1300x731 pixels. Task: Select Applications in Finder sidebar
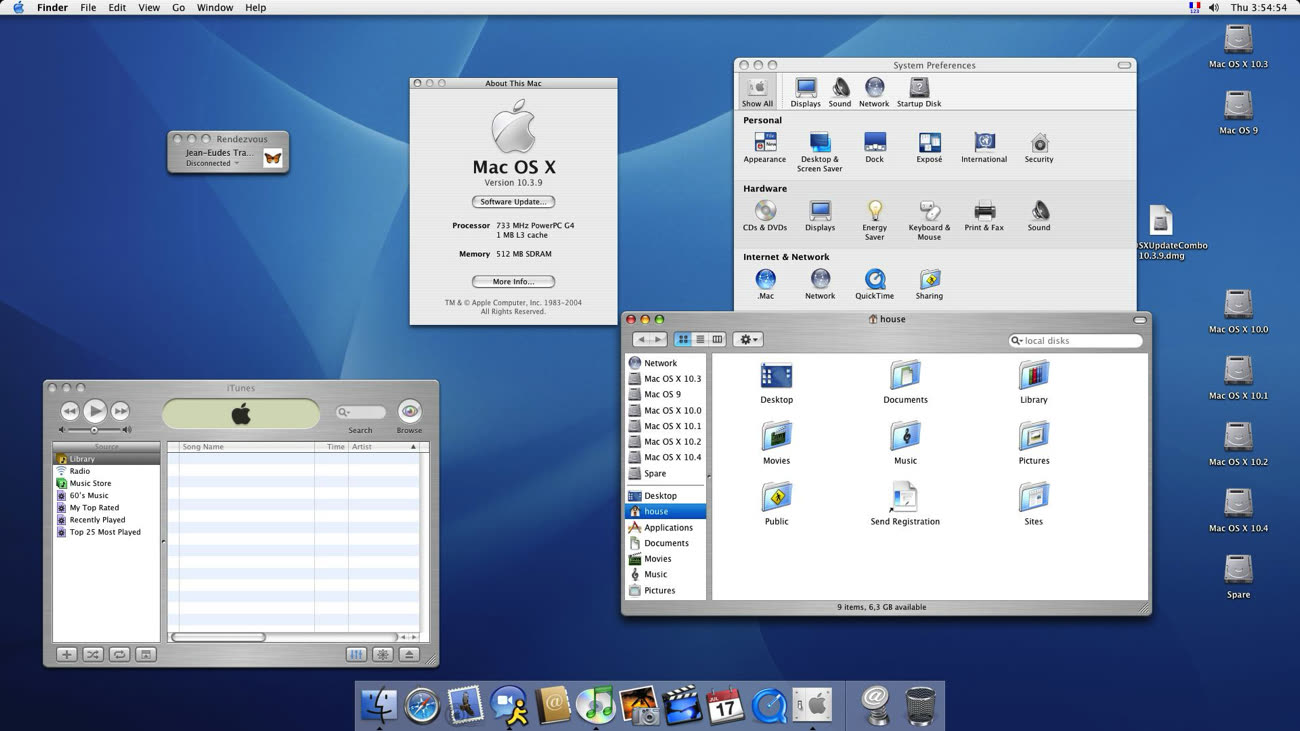click(667, 527)
